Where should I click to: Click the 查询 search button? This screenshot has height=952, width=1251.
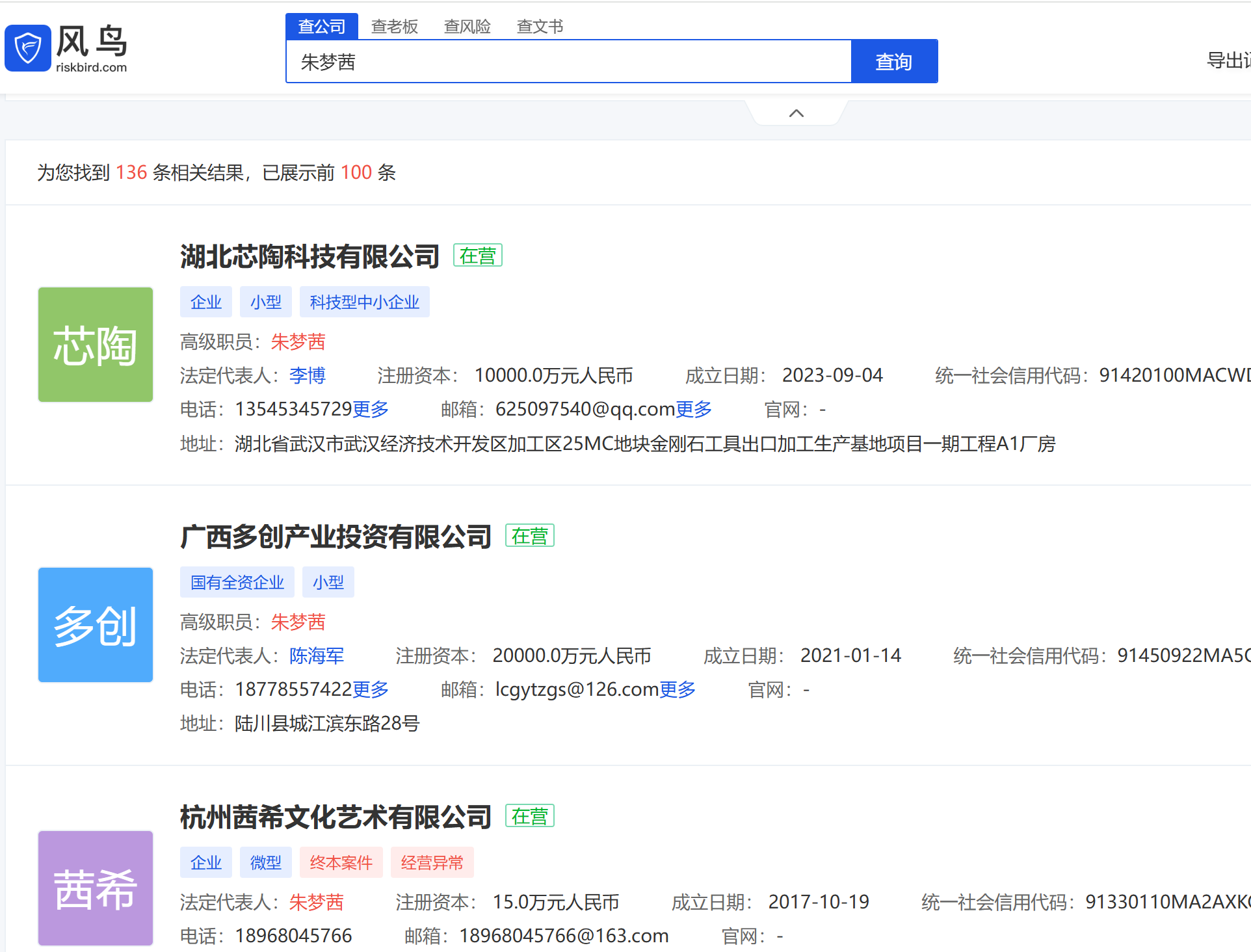tap(893, 62)
